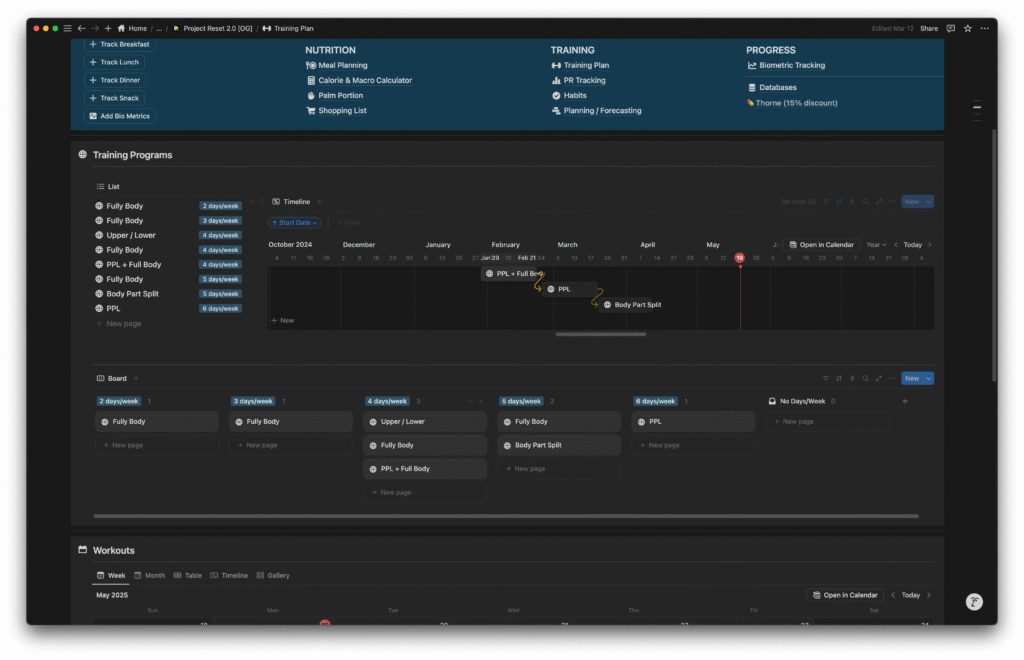Click the Board horizontal scrollbar
Viewport: 1024px width, 660px height.
[505, 516]
